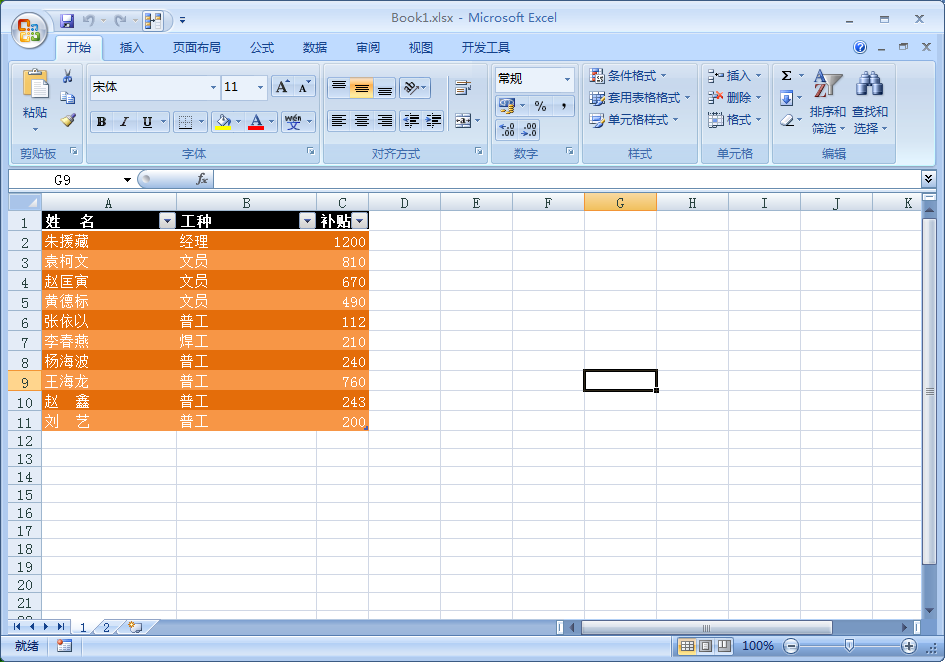Image resolution: width=945 pixels, height=662 pixels.
Task: Switch to worksheet tab 2
Action: coord(106,627)
